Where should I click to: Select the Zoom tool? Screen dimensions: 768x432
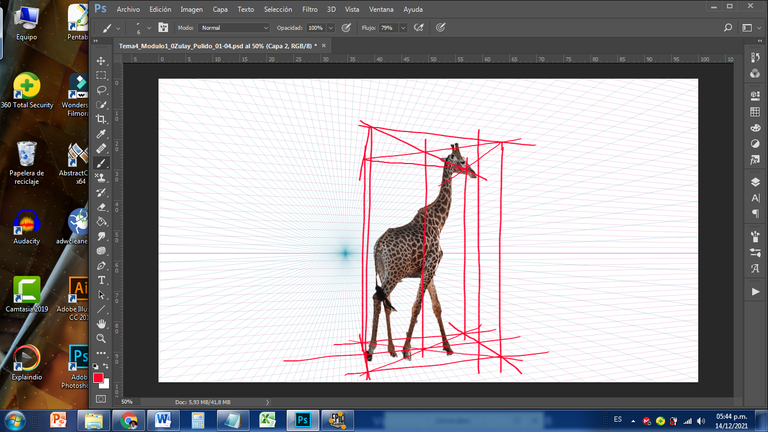[x=101, y=338]
